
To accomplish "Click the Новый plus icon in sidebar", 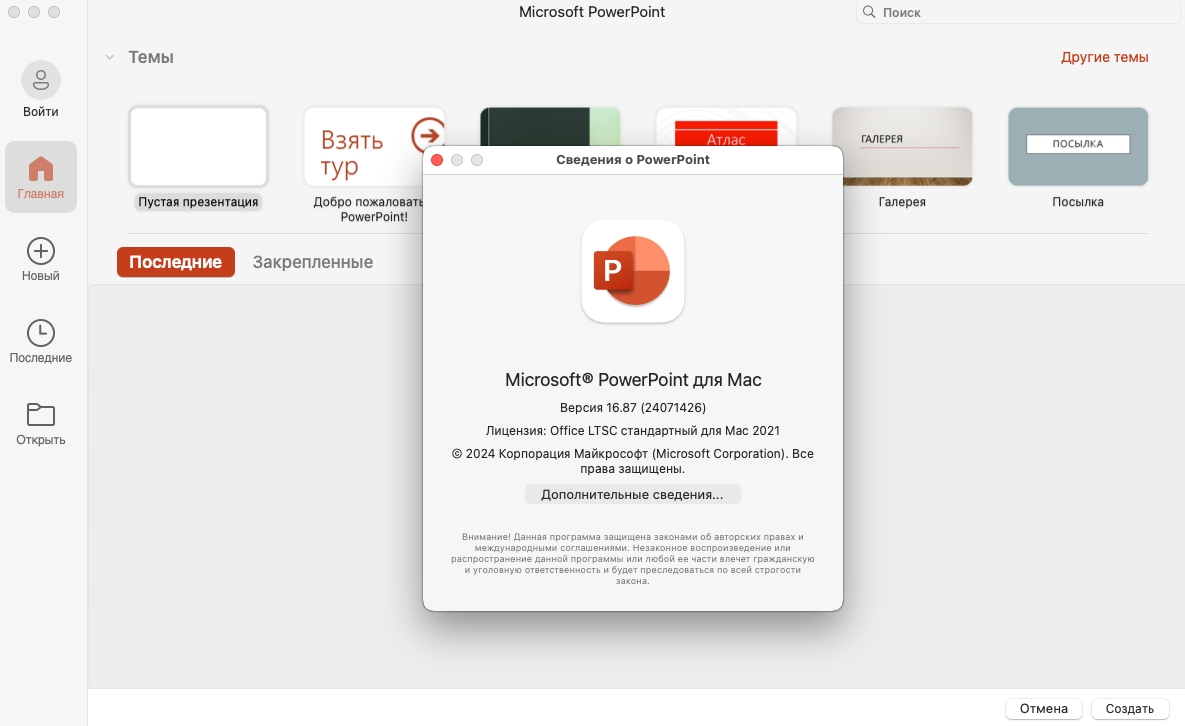I will pos(41,250).
